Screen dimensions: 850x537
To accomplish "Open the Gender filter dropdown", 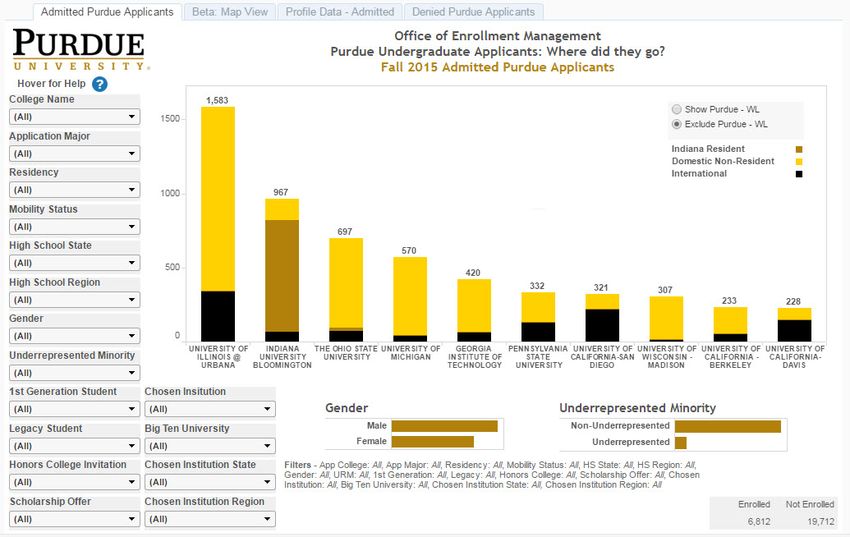I will (x=74, y=336).
